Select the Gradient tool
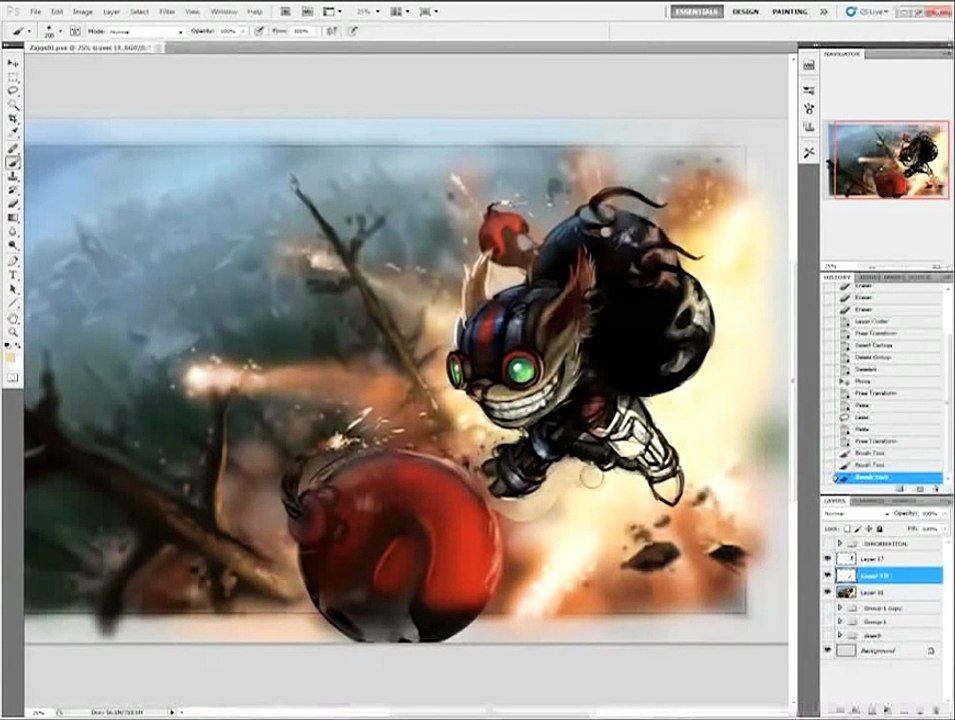 (x=13, y=217)
